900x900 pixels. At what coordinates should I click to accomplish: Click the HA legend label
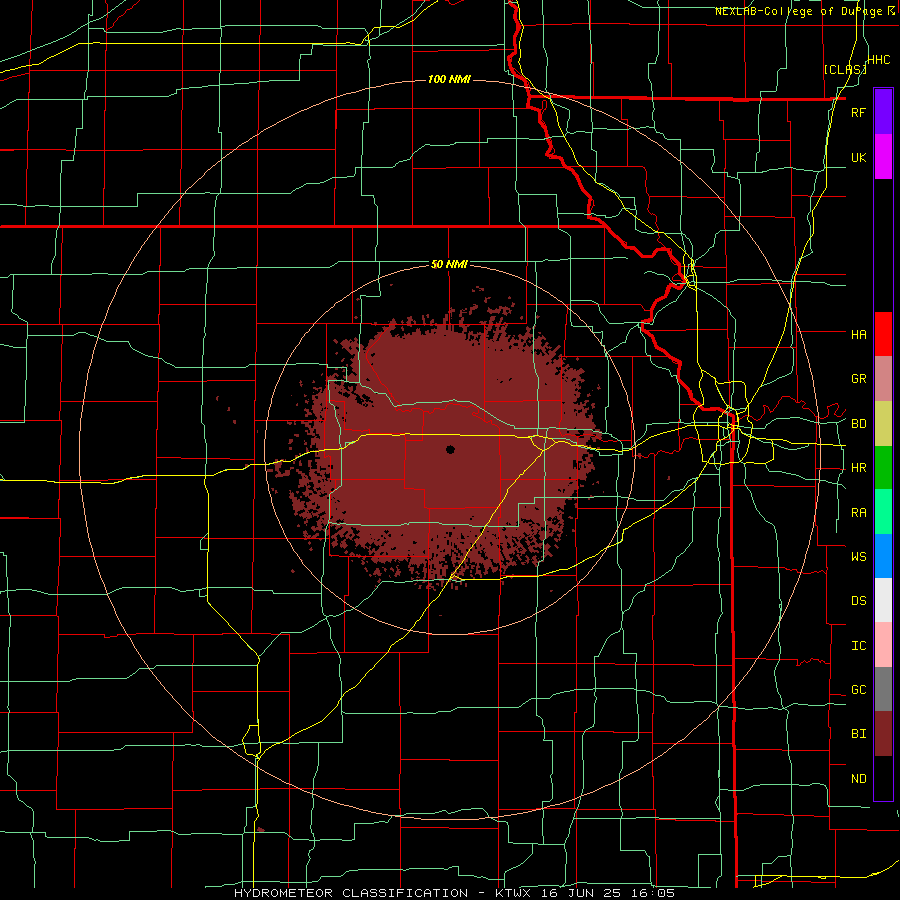click(858, 334)
